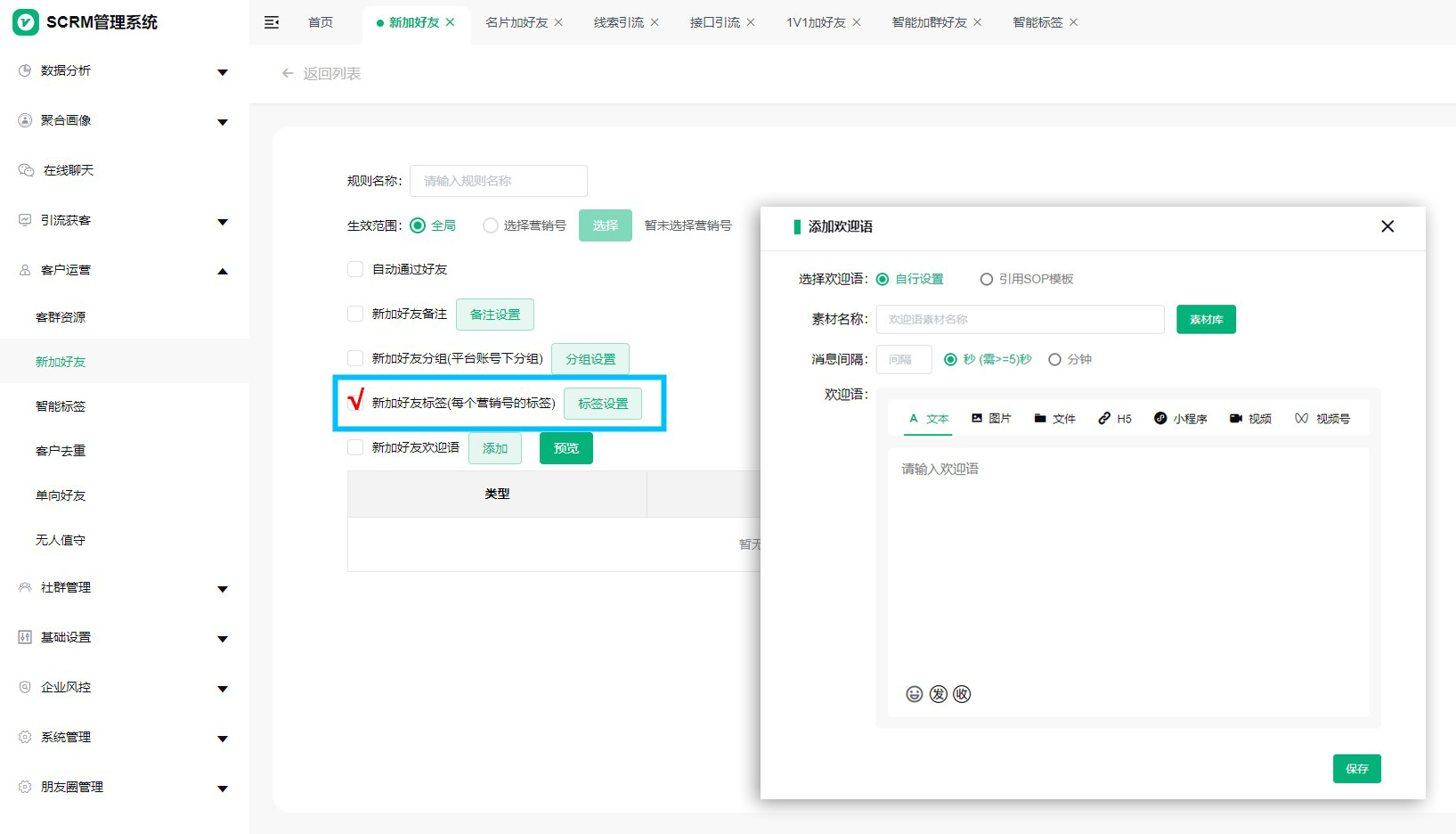
Task: Close the 名片加好友 tab
Action: click(x=558, y=22)
